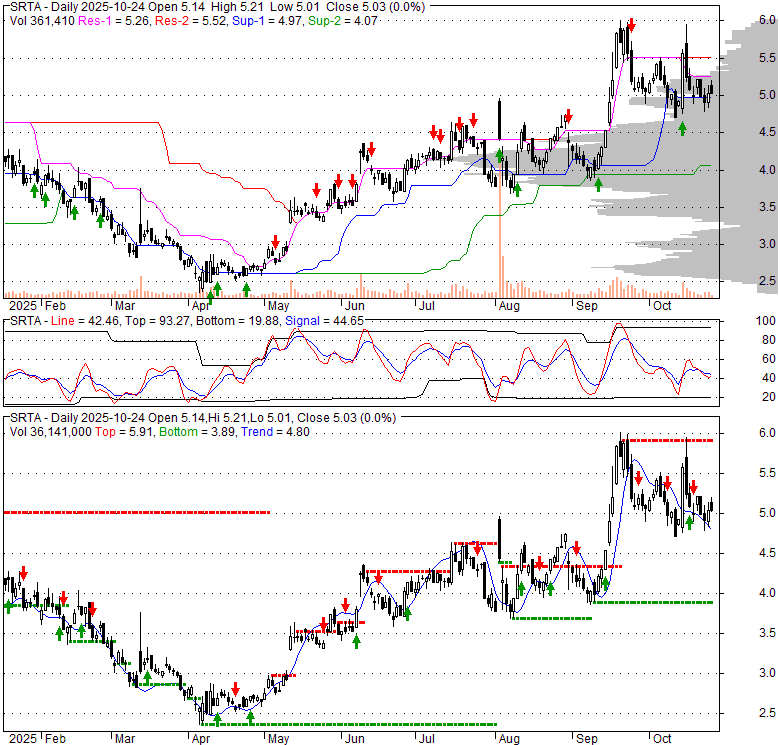The height and width of the screenshot is (745, 780).
Task: Click the tall late-July volume spike bar in the top chart
Action: [498, 245]
